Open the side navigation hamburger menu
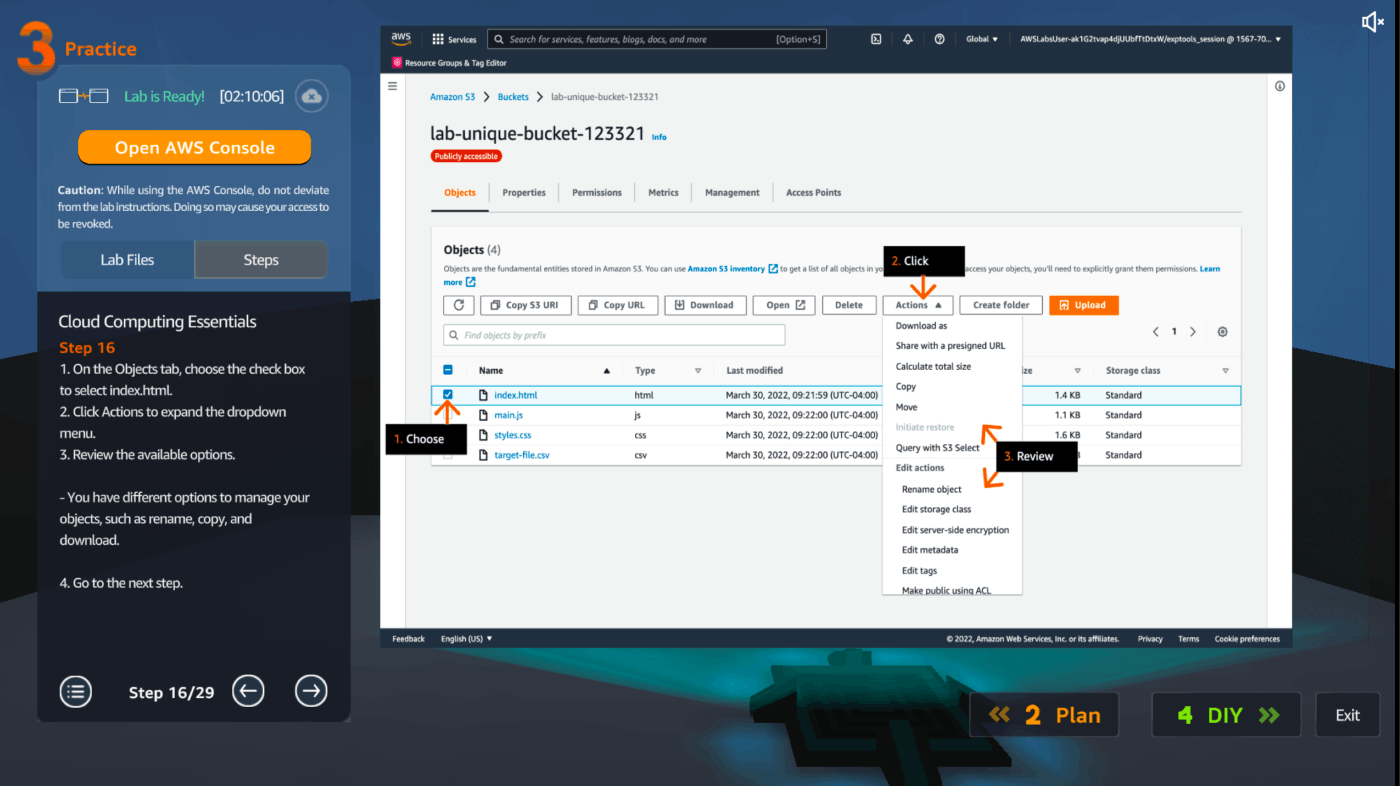The width and height of the screenshot is (1400, 786). click(x=392, y=87)
